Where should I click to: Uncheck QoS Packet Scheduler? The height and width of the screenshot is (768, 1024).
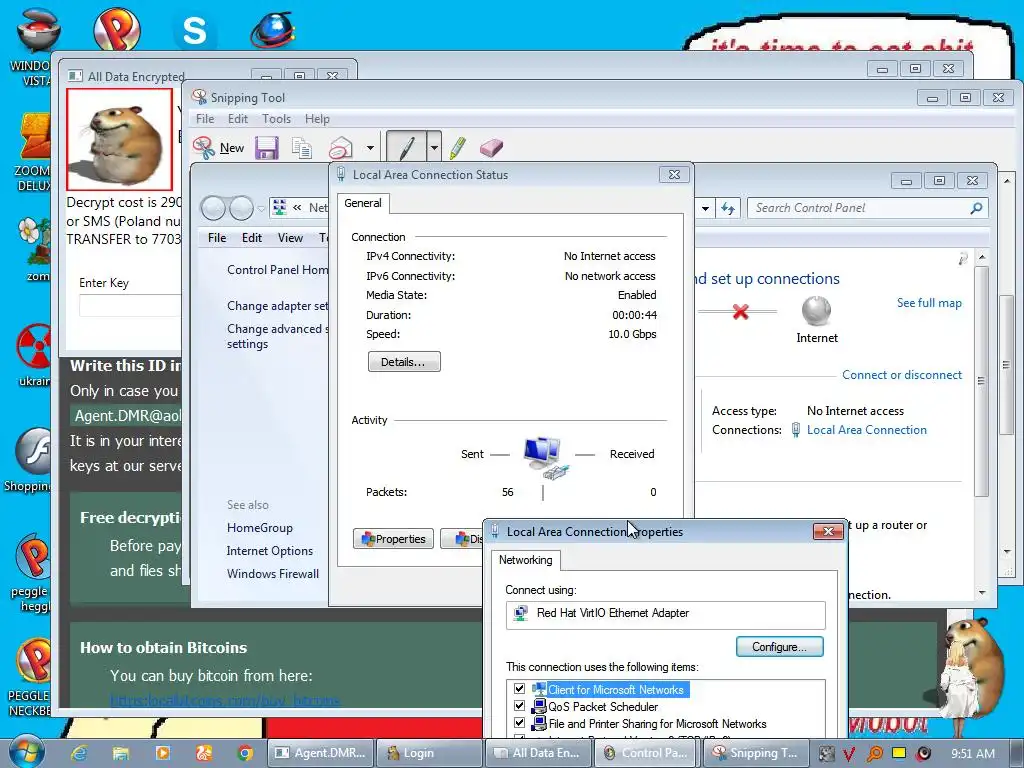519,706
